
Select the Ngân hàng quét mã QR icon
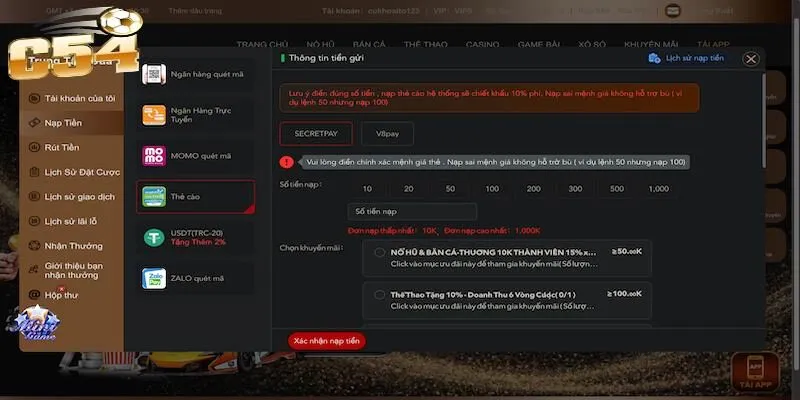tap(153, 74)
